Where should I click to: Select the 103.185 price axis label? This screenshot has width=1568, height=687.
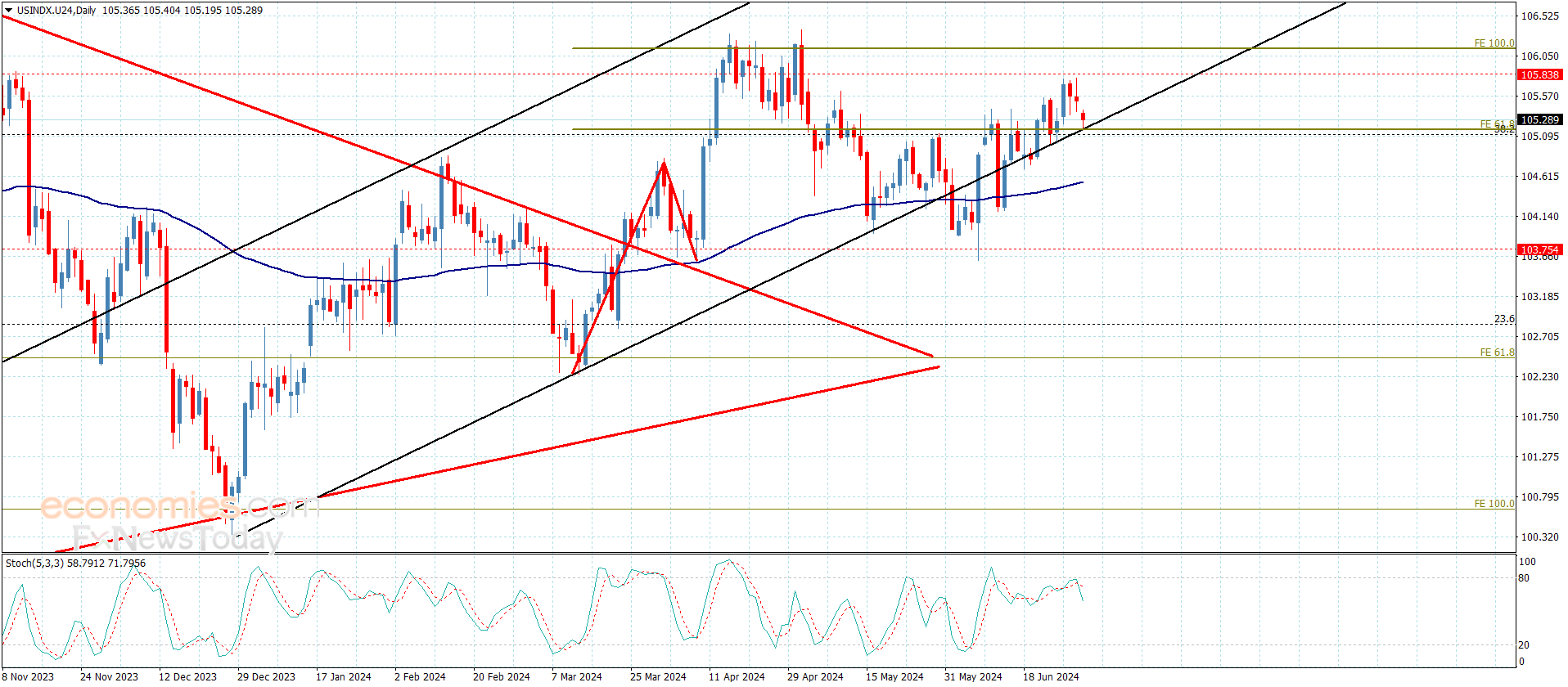pyautogui.click(x=1539, y=297)
